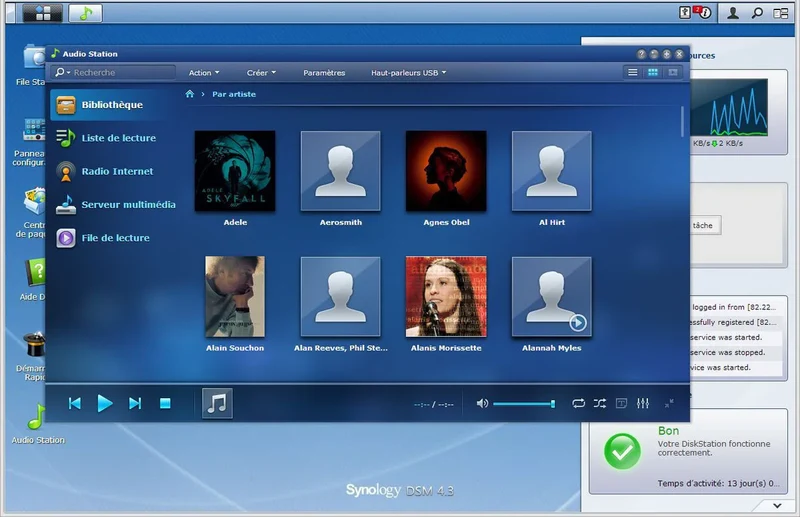Open File Station desktop shortcut
This screenshot has width=800, height=517.
click(x=32, y=65)
